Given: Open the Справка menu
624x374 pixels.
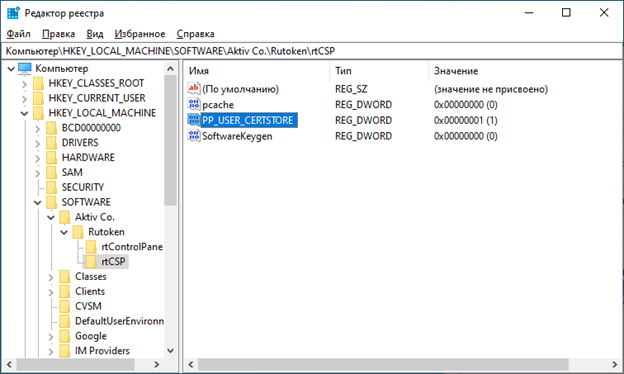Looking at the screenshot, I should point(195,34).
